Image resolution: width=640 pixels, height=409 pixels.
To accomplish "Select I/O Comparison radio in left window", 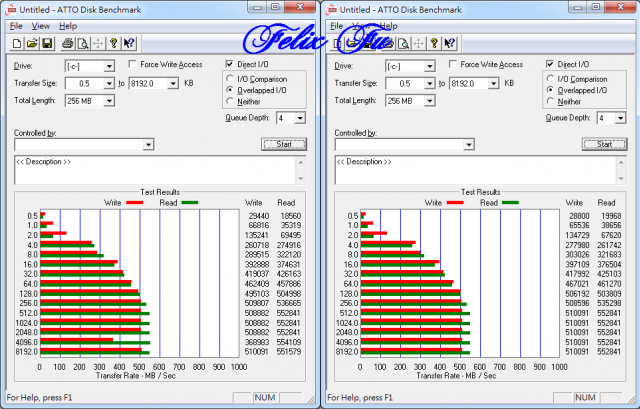I will [230, 78].
